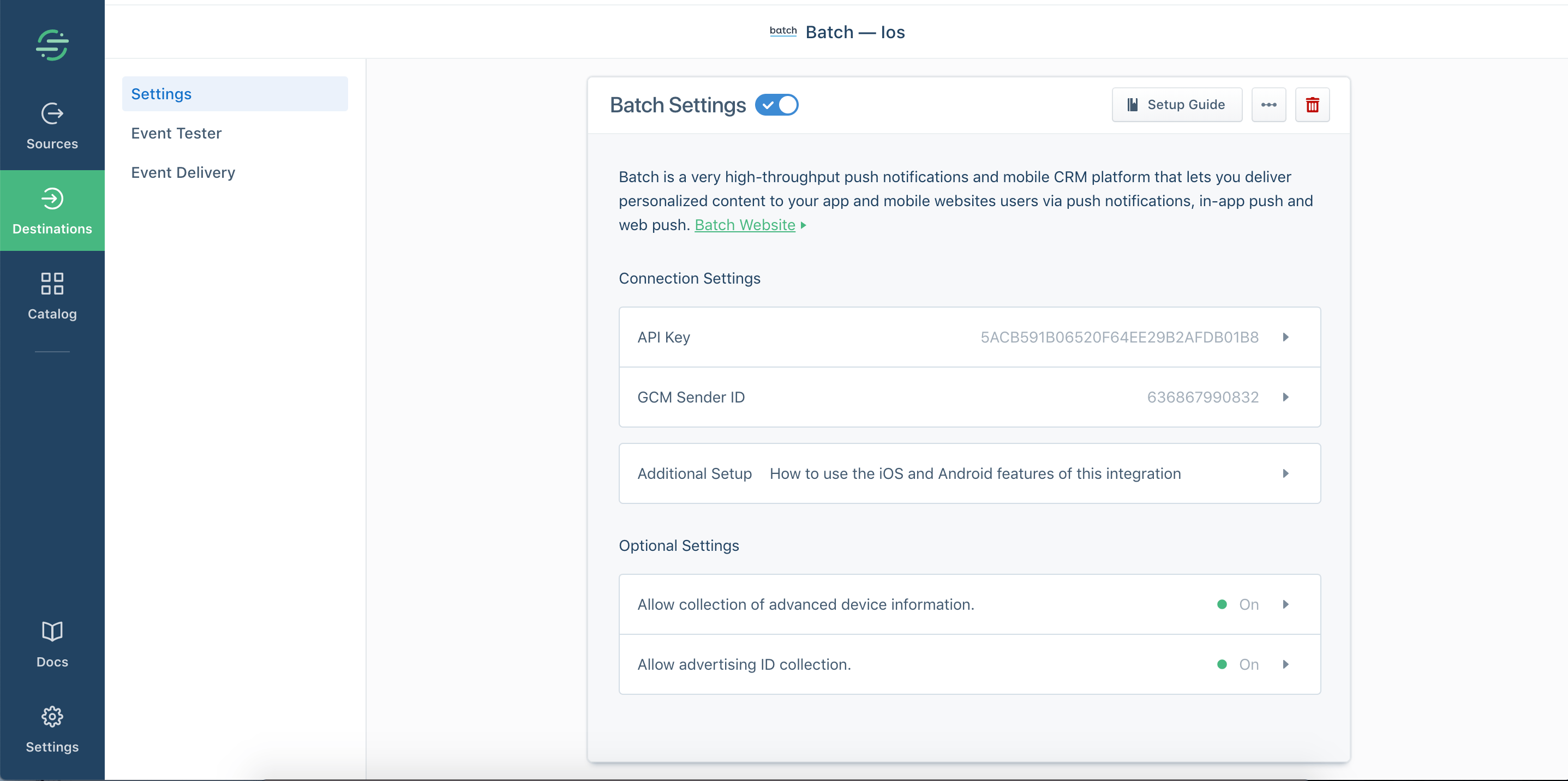
Task: Click the batch logo in the header
Action: click(x=783, y=31)
